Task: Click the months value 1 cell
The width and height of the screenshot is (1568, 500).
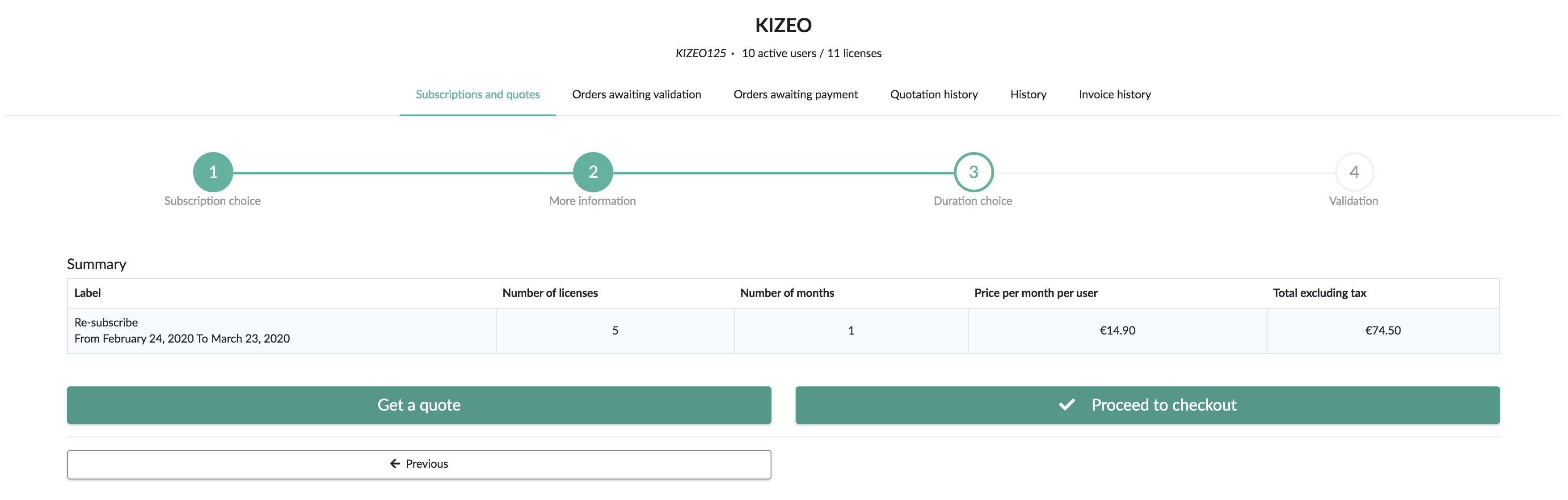Action: click(x=851, y=331)
